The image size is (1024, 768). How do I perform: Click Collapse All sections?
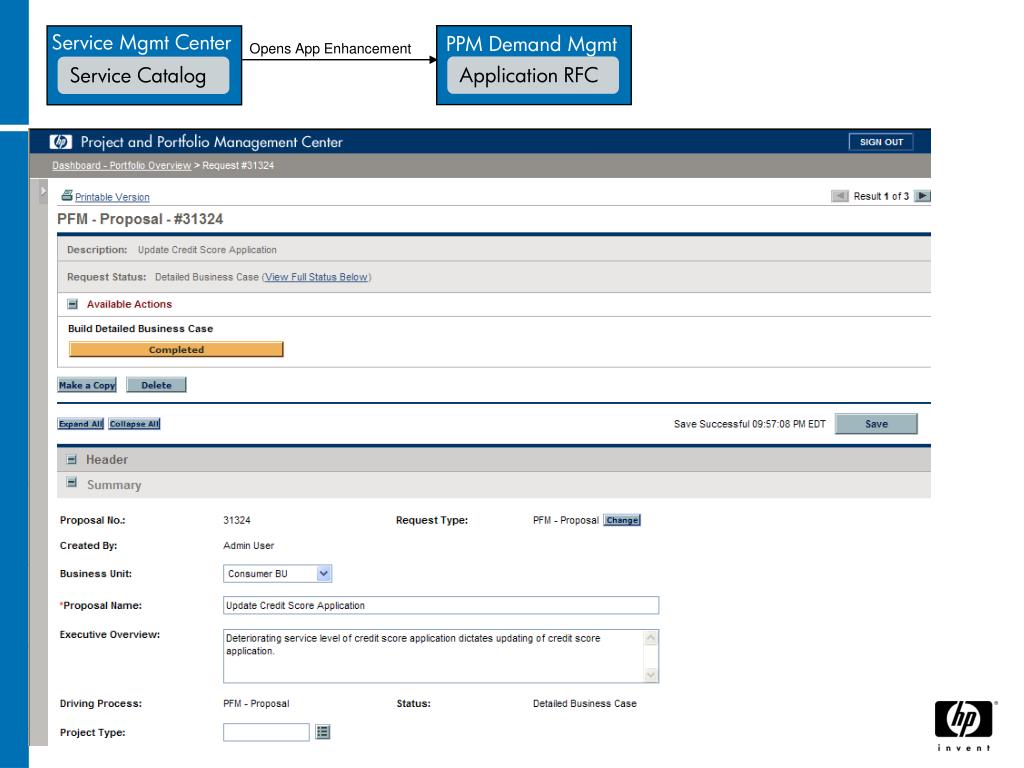click(134, 424)
